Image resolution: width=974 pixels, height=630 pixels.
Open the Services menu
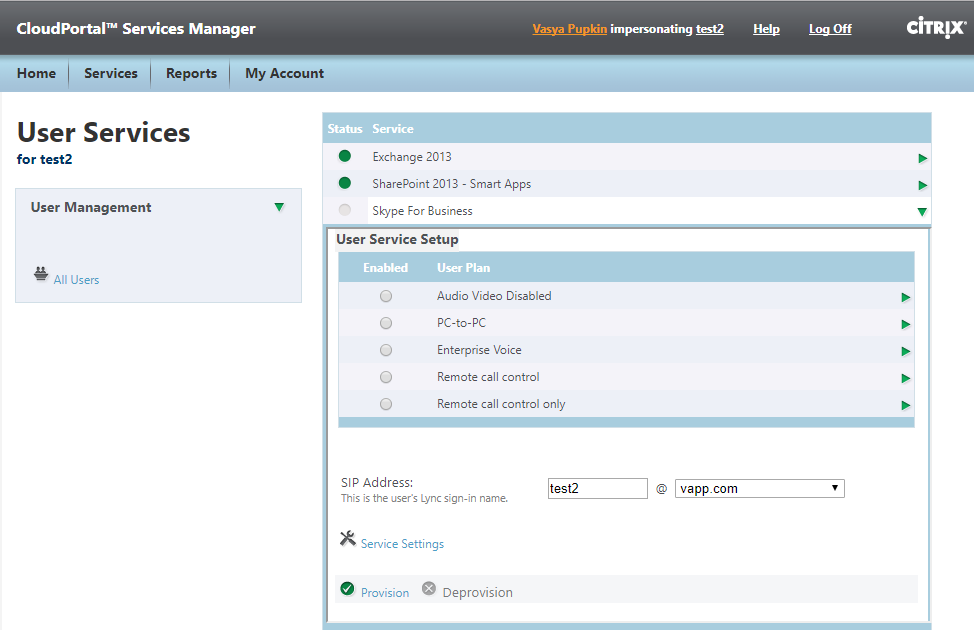[111, 73]
